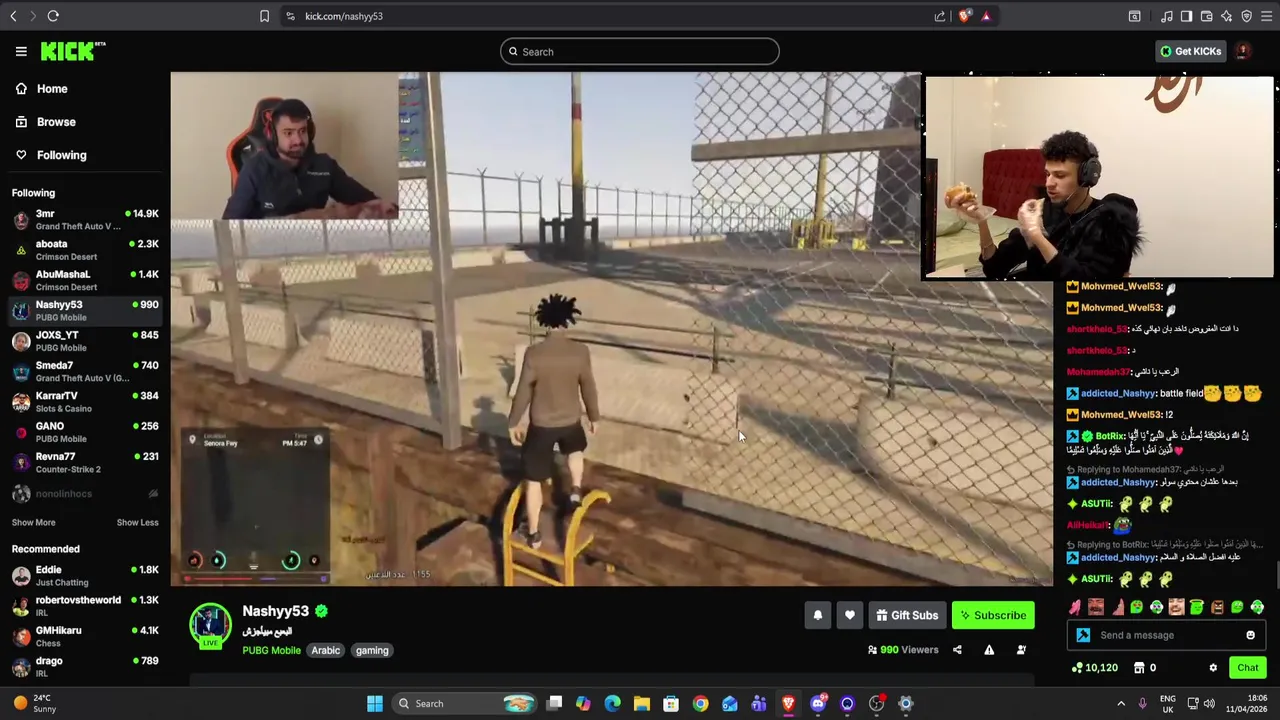Open the Brave Shields lion icon
The height and width of the screenshot is (720, 1280).
click(x=964, y=16)
